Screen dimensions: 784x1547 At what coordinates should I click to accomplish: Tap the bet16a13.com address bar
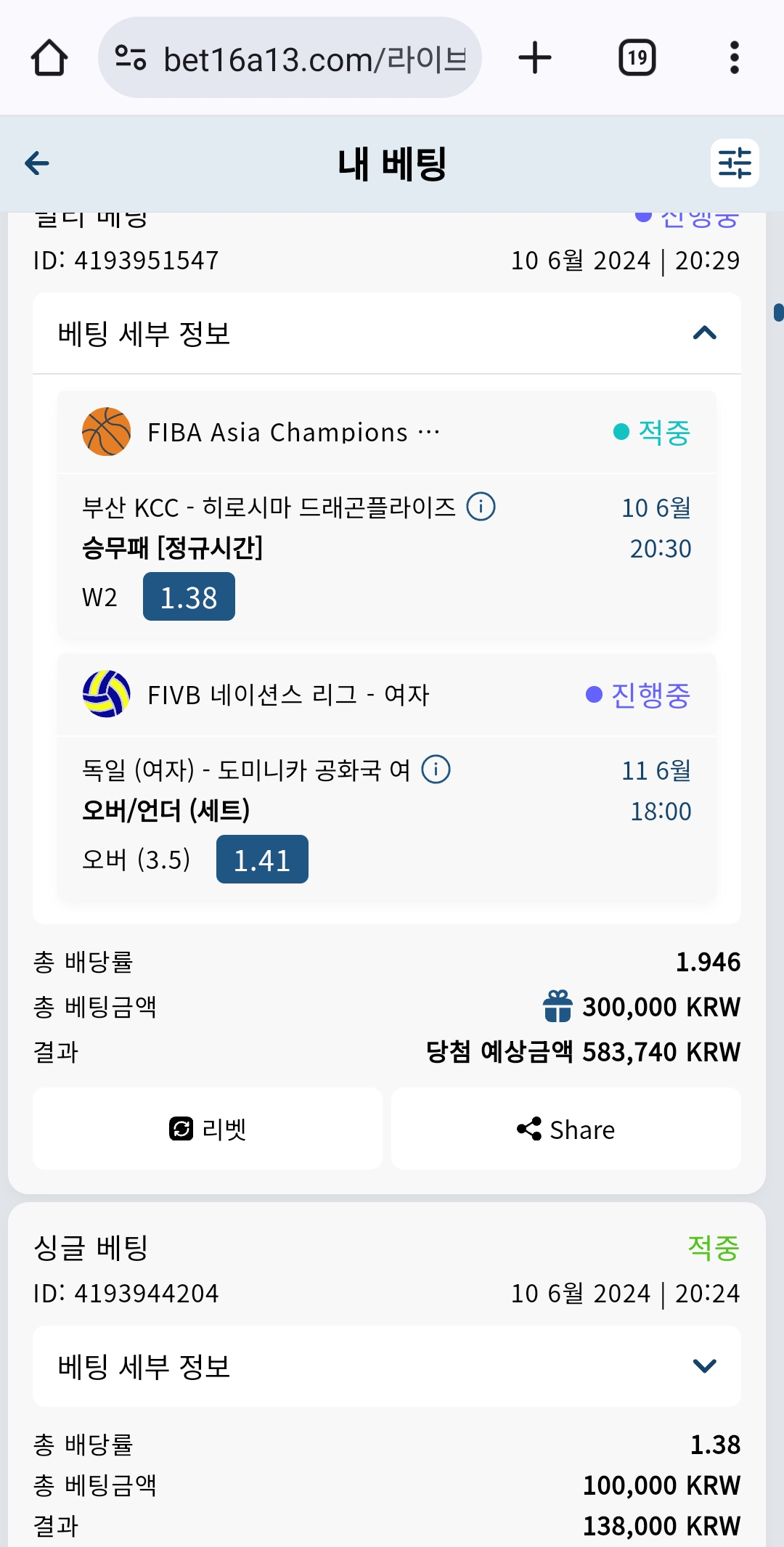tap(312, 58)
